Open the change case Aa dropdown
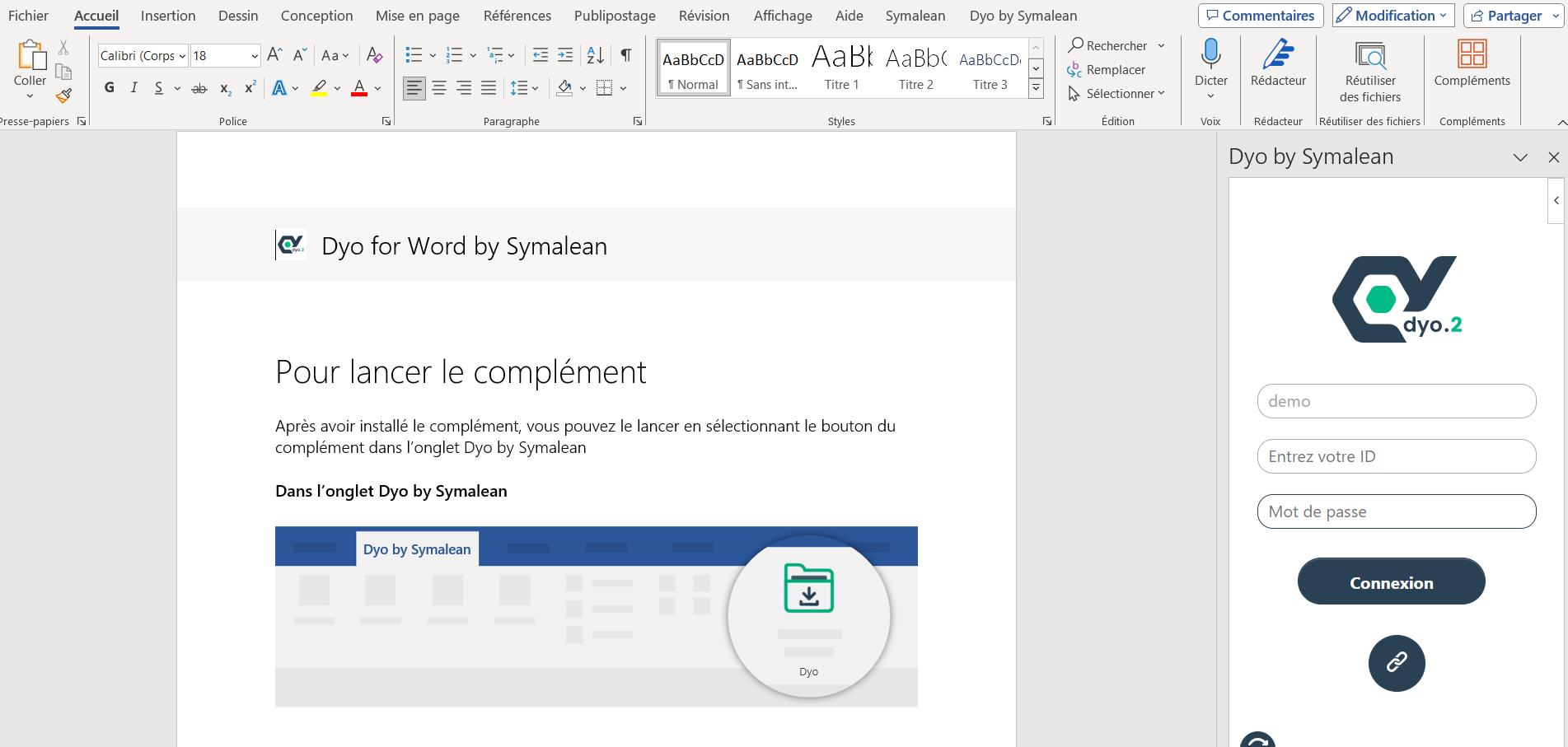Viewport: 1568px width, 747px height. click(x=335, y=55)
